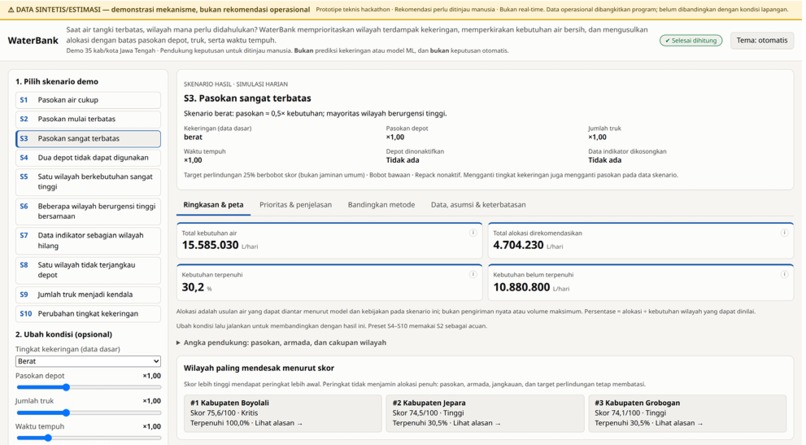The image size is (806, 445).
Task: Select scenario S2 Pasokan mulai terbatas
Action: coord(88,119)
